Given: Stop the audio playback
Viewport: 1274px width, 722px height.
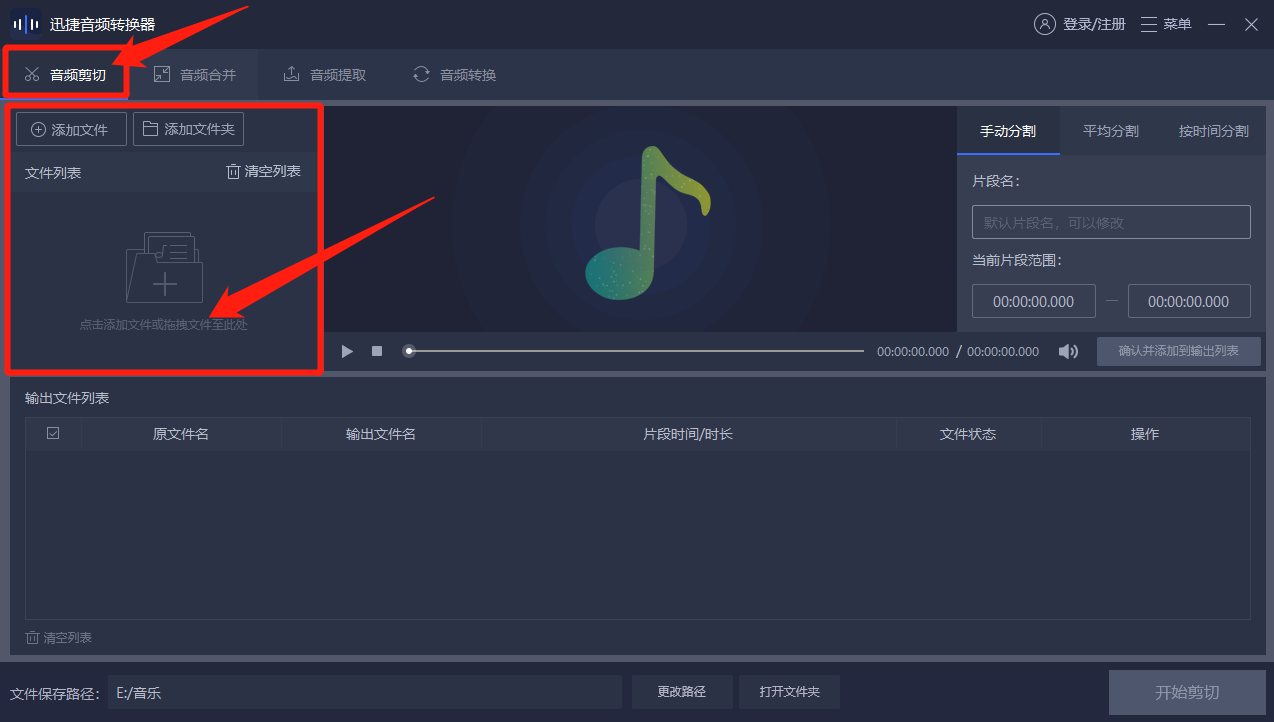Looking at the screenshot, I should [x=377, y=351].
